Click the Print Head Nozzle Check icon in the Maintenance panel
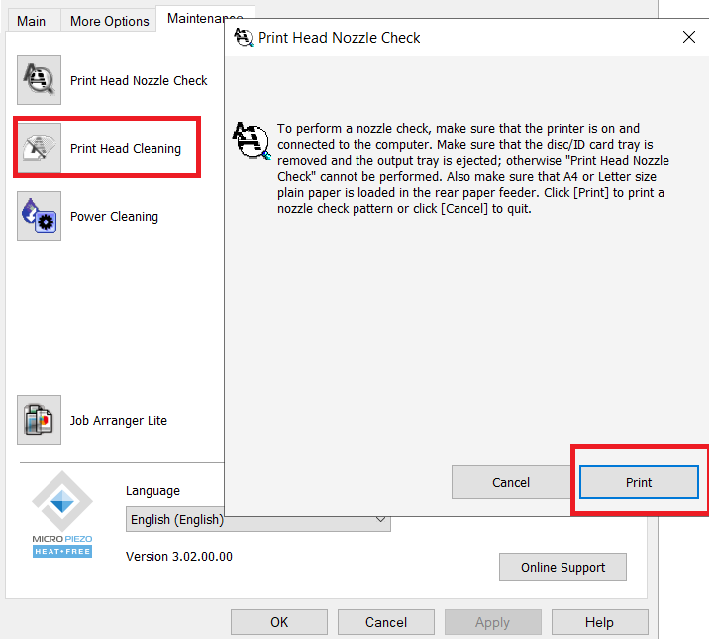710x639 pixels. [x=39, y=80]
